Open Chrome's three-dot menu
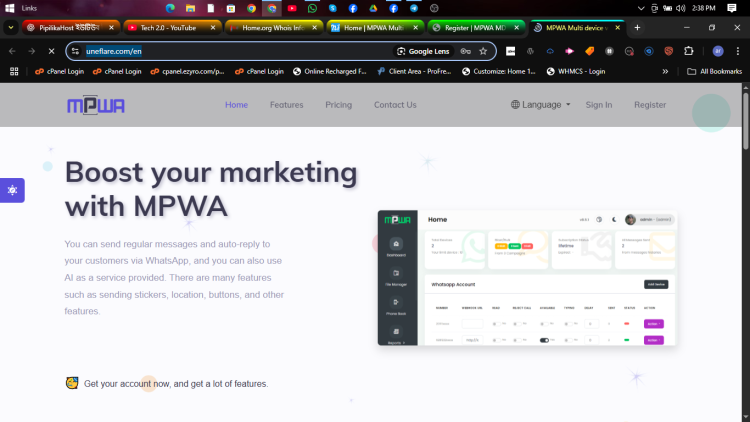Viewport: 750px width, 422px height. [738, 51]
